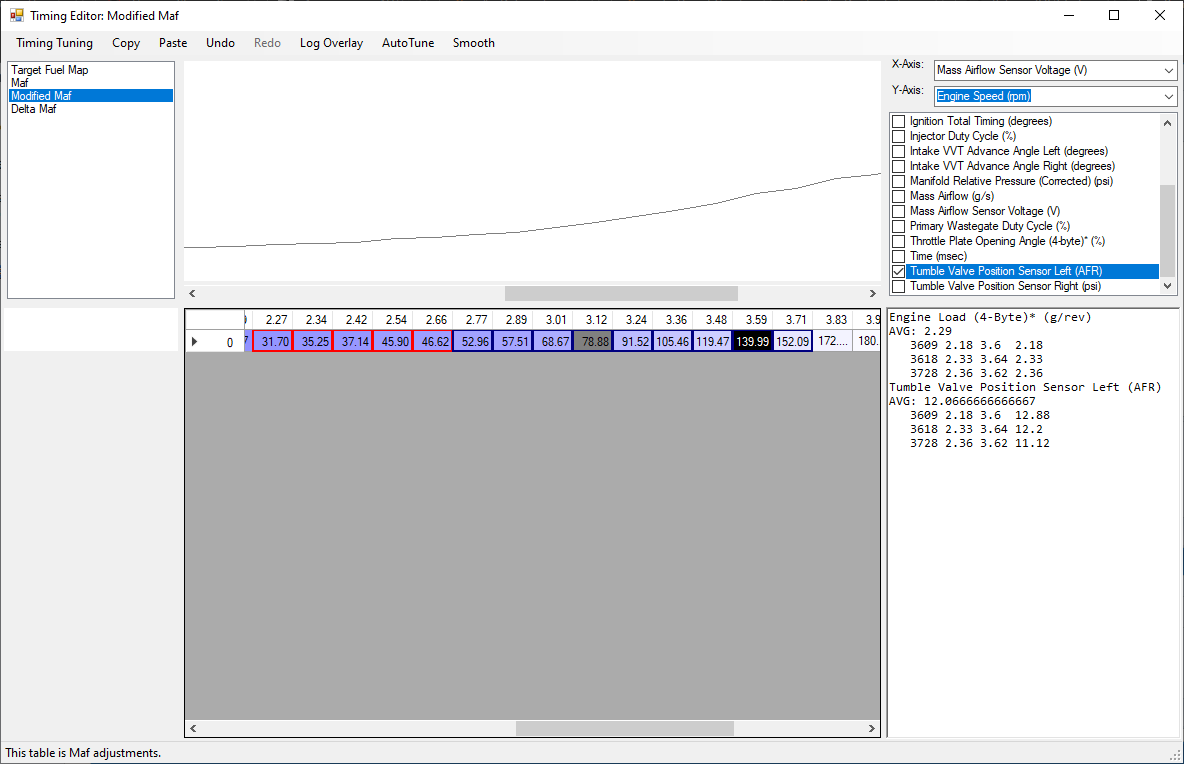Open the Log Overlay menu
1184x764 pixels.
coord(331,43)
